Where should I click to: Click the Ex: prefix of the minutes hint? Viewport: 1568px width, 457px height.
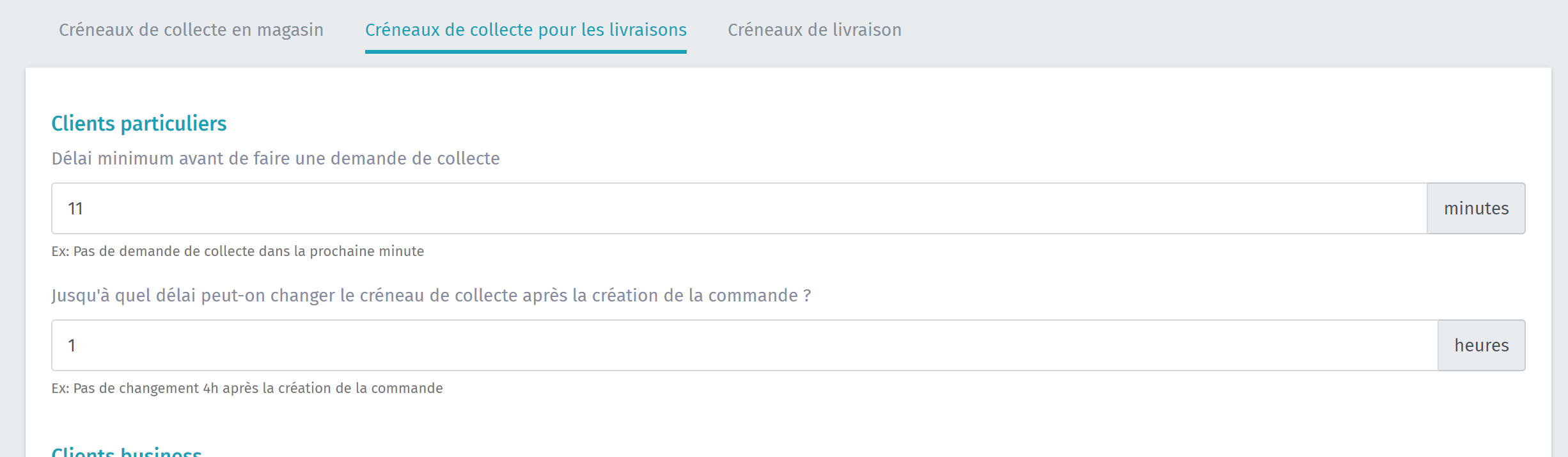[60, 252]
